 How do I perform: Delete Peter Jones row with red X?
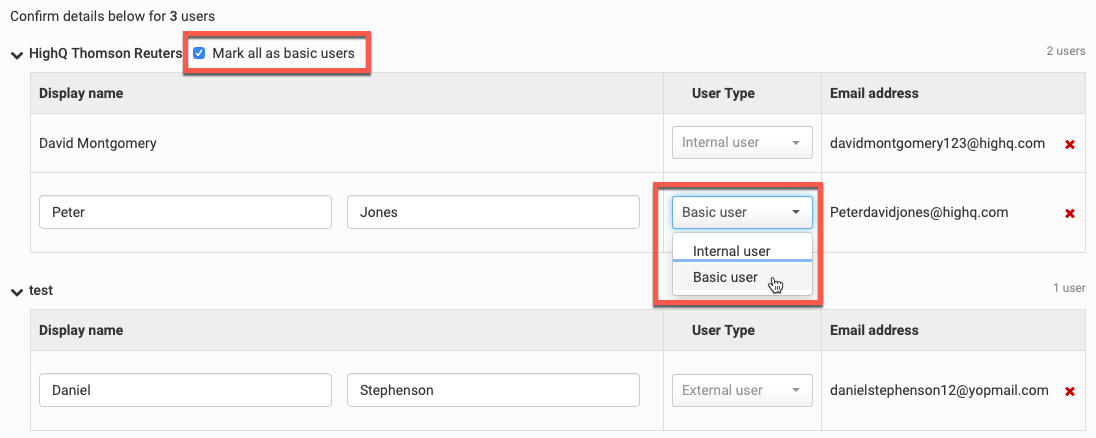pyautogui.click(x=1069, y=213)
